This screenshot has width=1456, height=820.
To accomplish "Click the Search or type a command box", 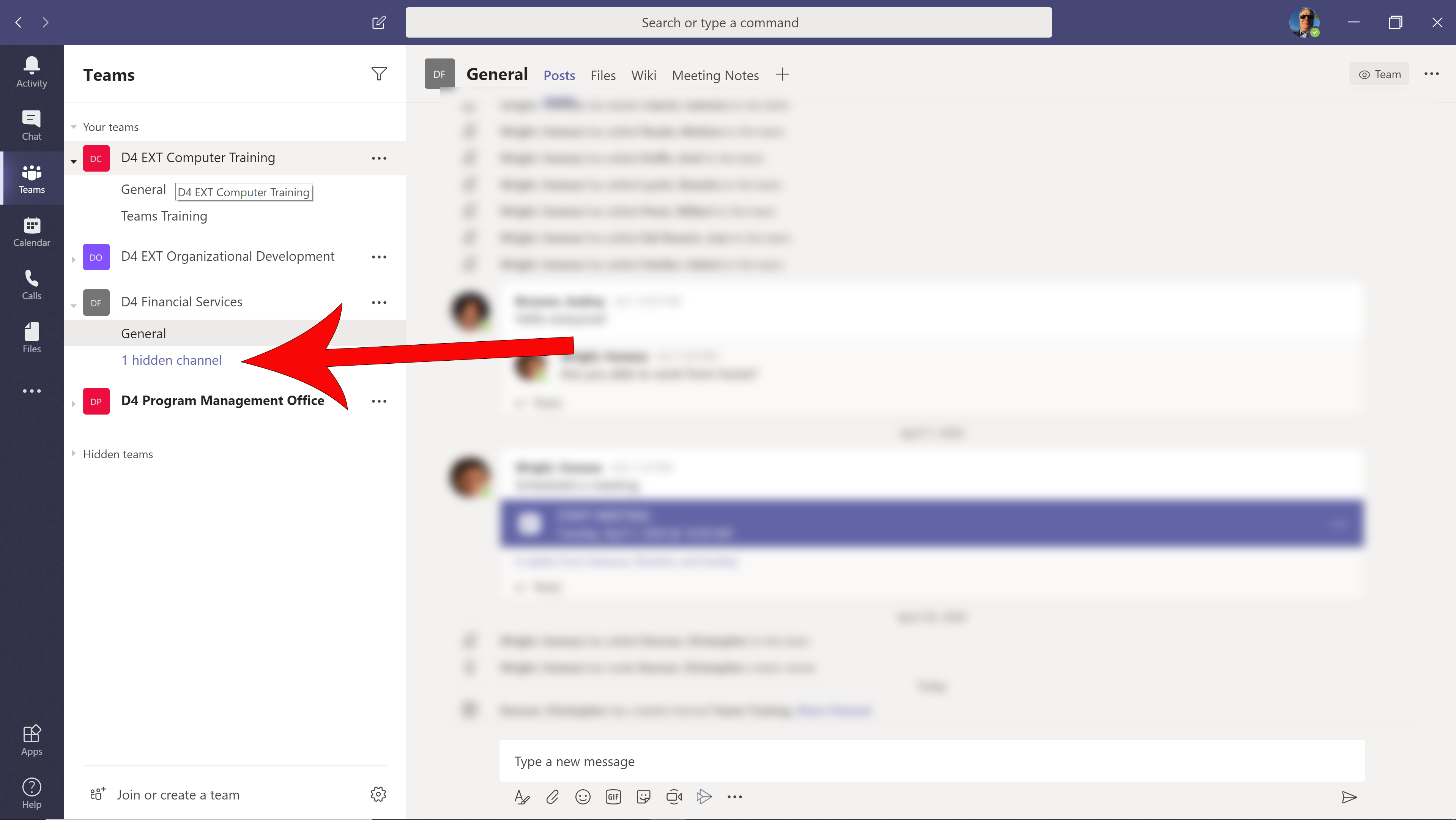I will (x=728, y=23).
